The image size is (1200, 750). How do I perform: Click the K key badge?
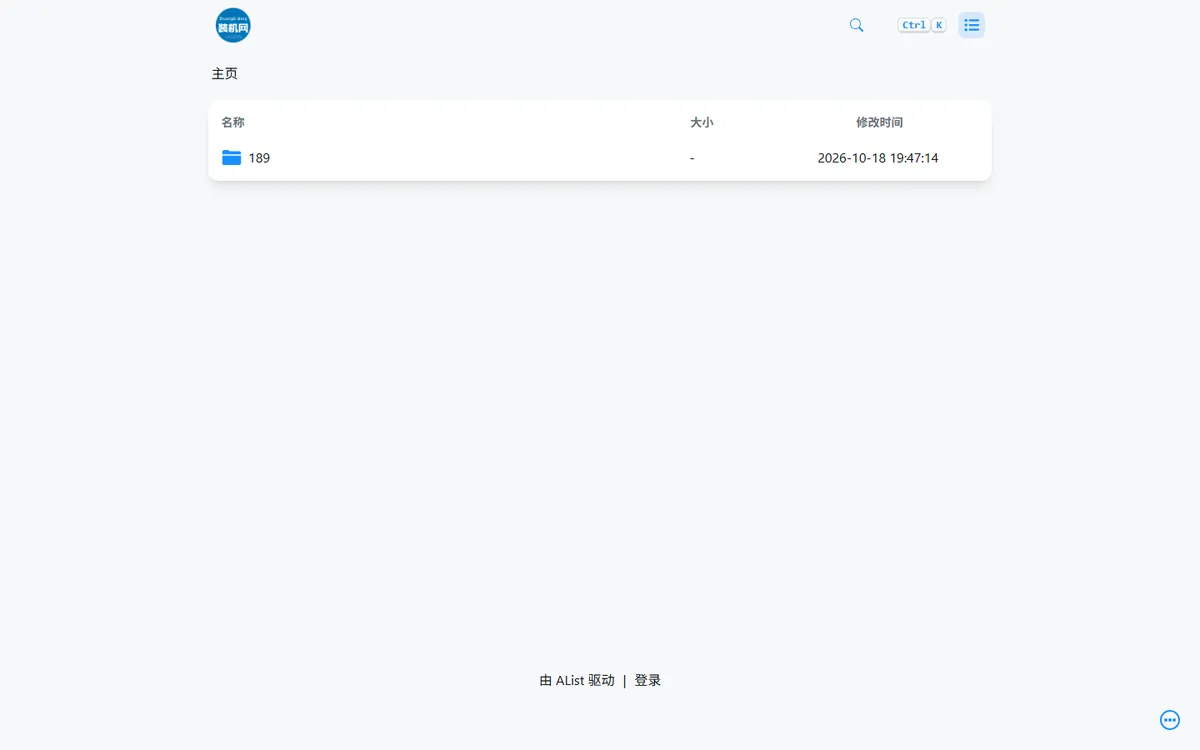pos(939,25)
